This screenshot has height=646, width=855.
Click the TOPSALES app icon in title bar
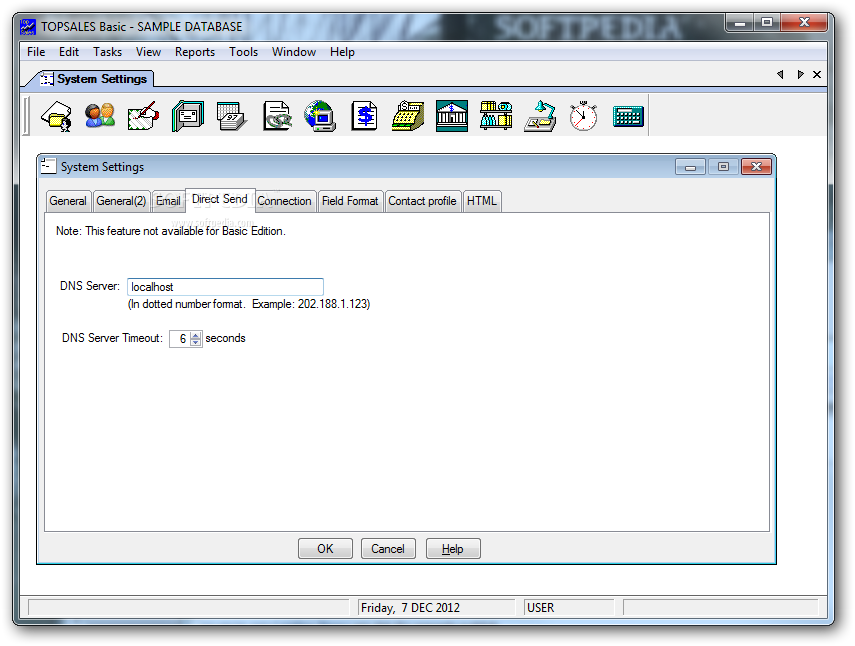[28, 27]
